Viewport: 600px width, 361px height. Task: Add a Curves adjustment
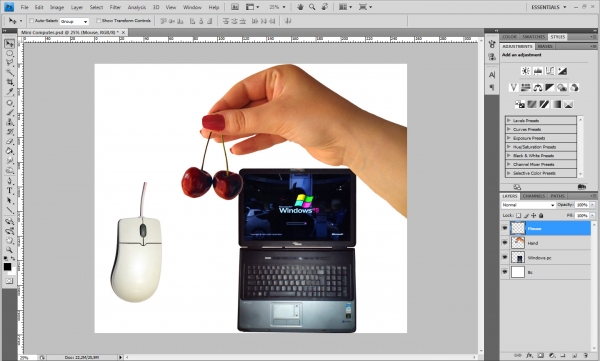coord(550,71)
